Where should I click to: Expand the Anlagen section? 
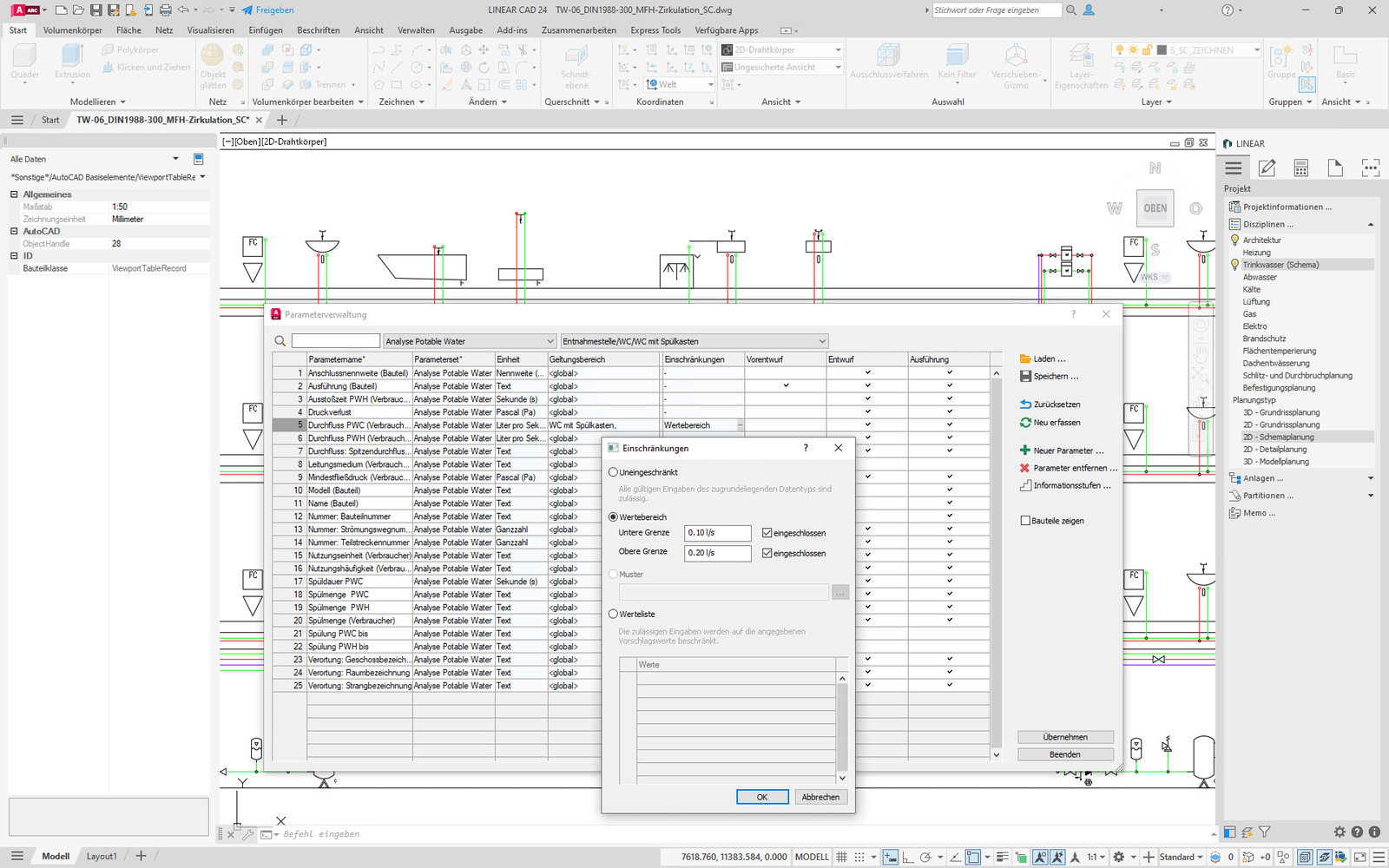point(1371,478)
